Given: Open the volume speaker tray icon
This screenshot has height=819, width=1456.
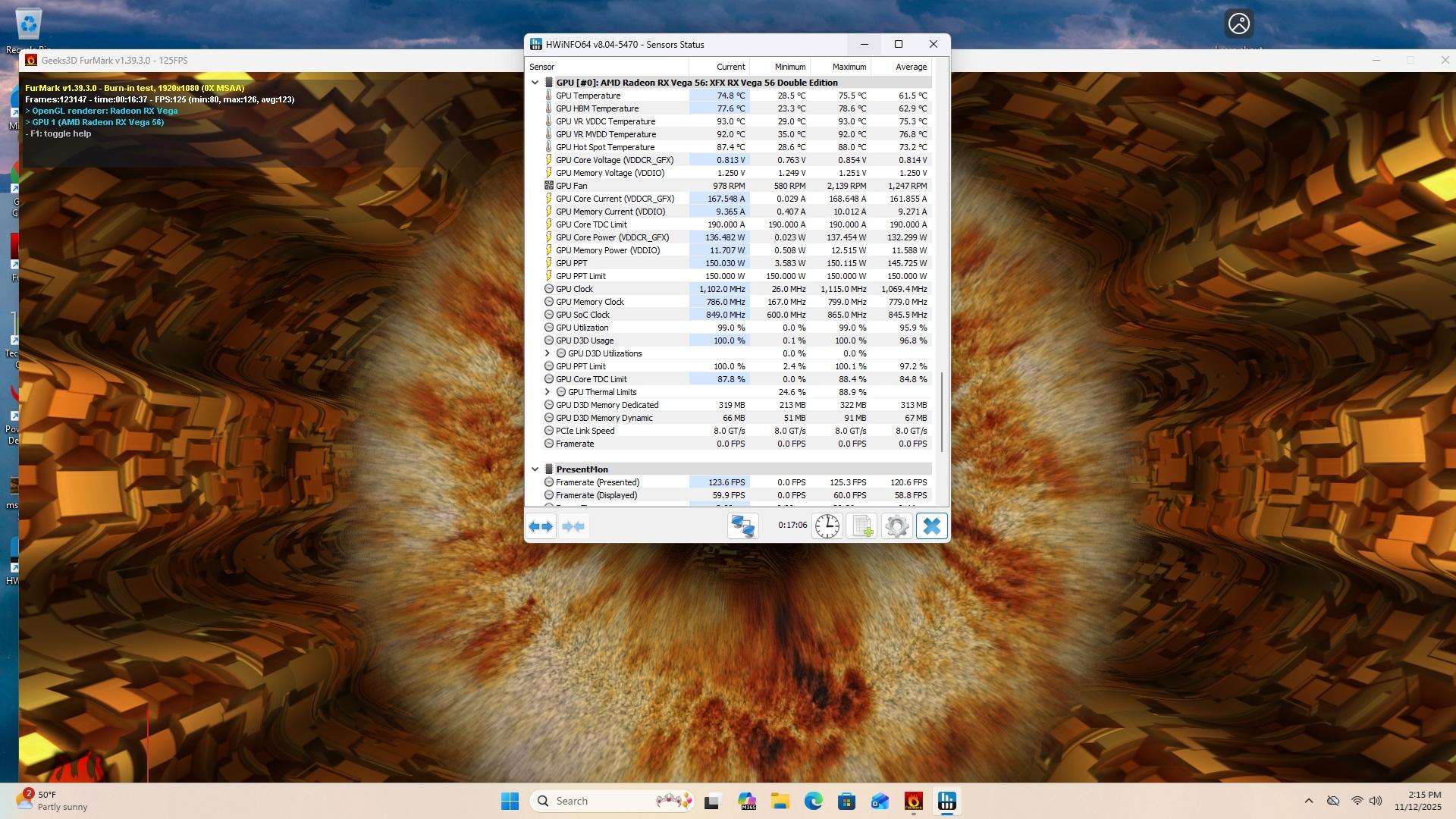Looking at the screenshot, I should tap(1376, 801).
